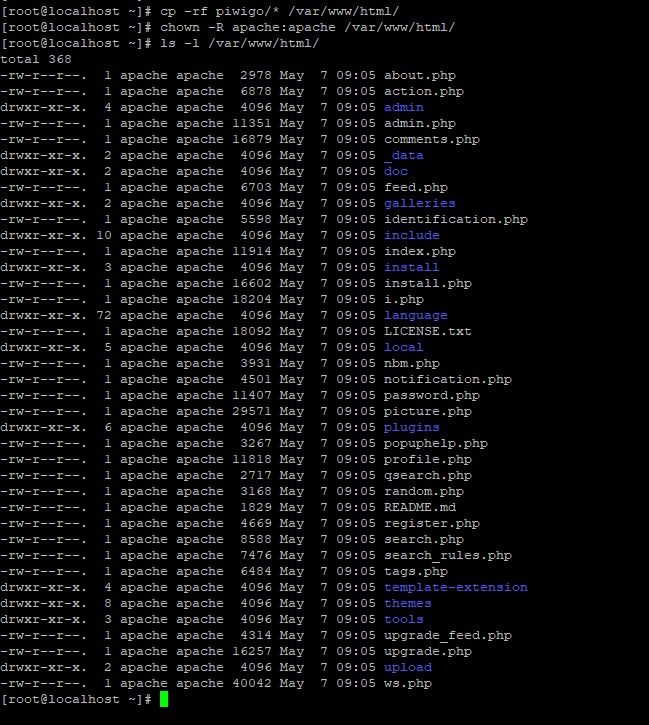Click the i.php filename

point(404,300)
